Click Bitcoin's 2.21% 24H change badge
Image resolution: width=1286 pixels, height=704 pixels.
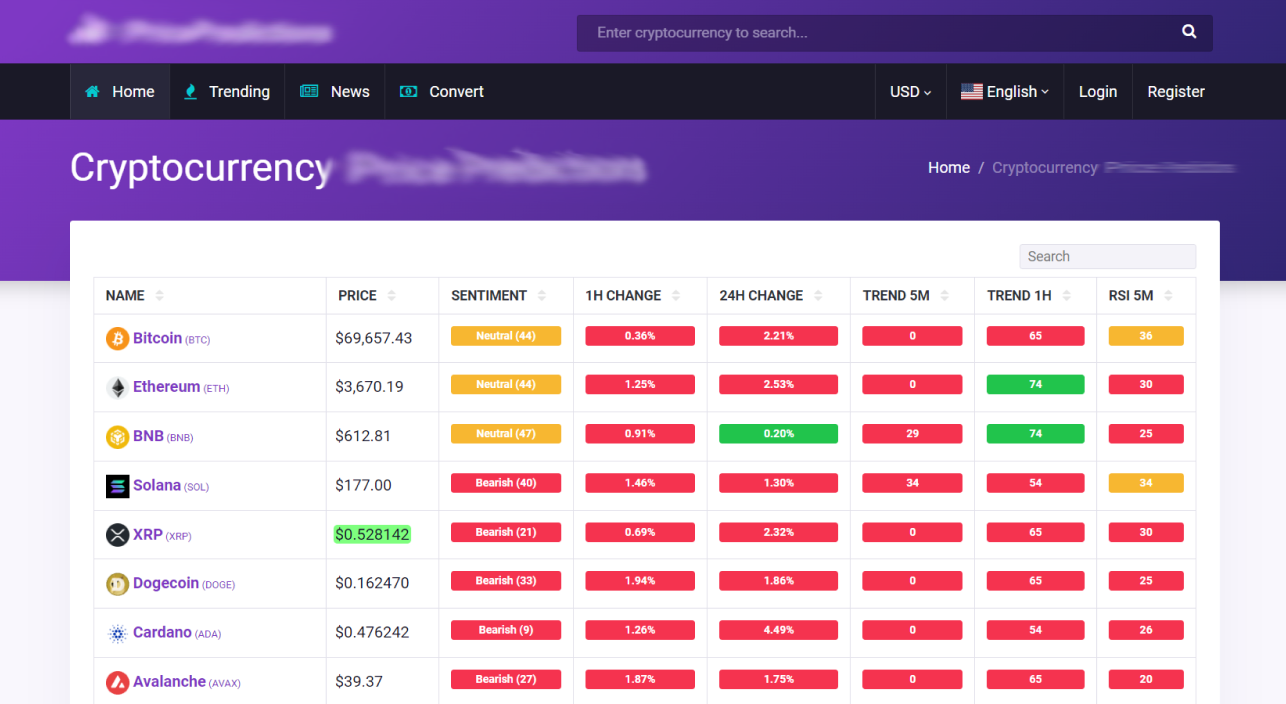pyautogui.click(x=778, y=336)
